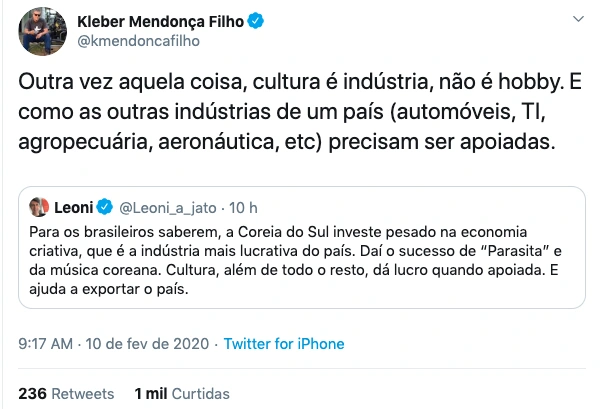600x409 pixels.
Task: Click the 9:17 AM tweet timestamp
Action: (x=46, y=343)
